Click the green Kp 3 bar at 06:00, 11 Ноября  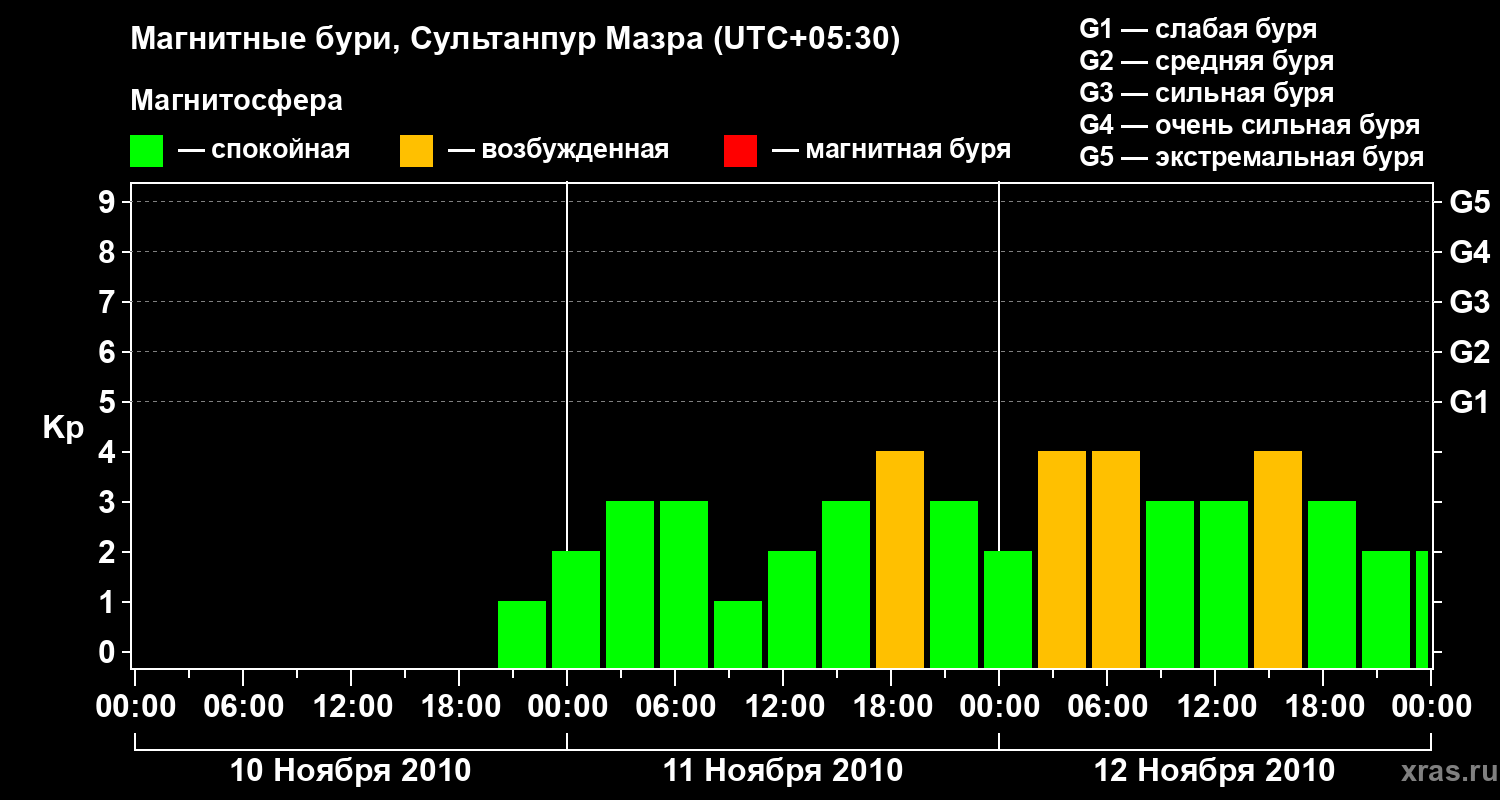684,584
